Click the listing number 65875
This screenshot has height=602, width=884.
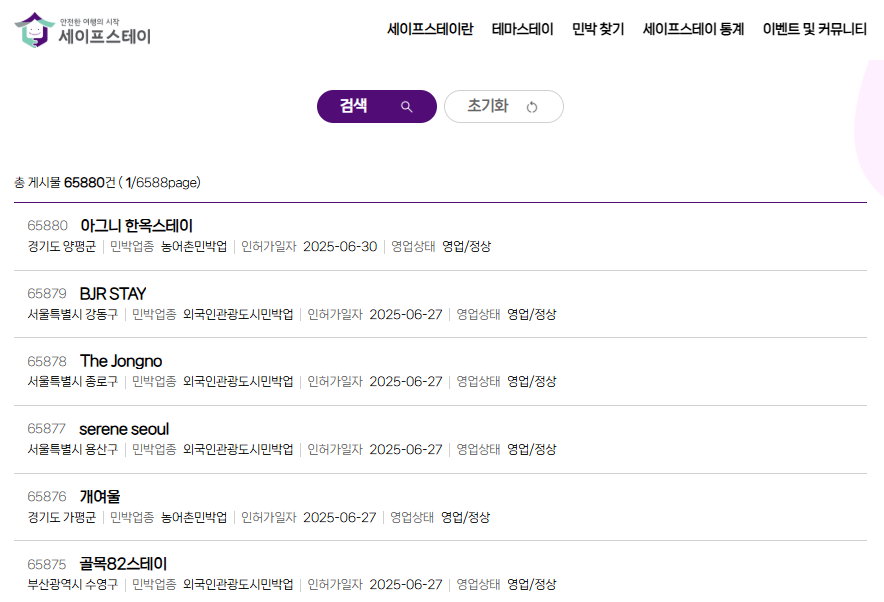(47, 564)
